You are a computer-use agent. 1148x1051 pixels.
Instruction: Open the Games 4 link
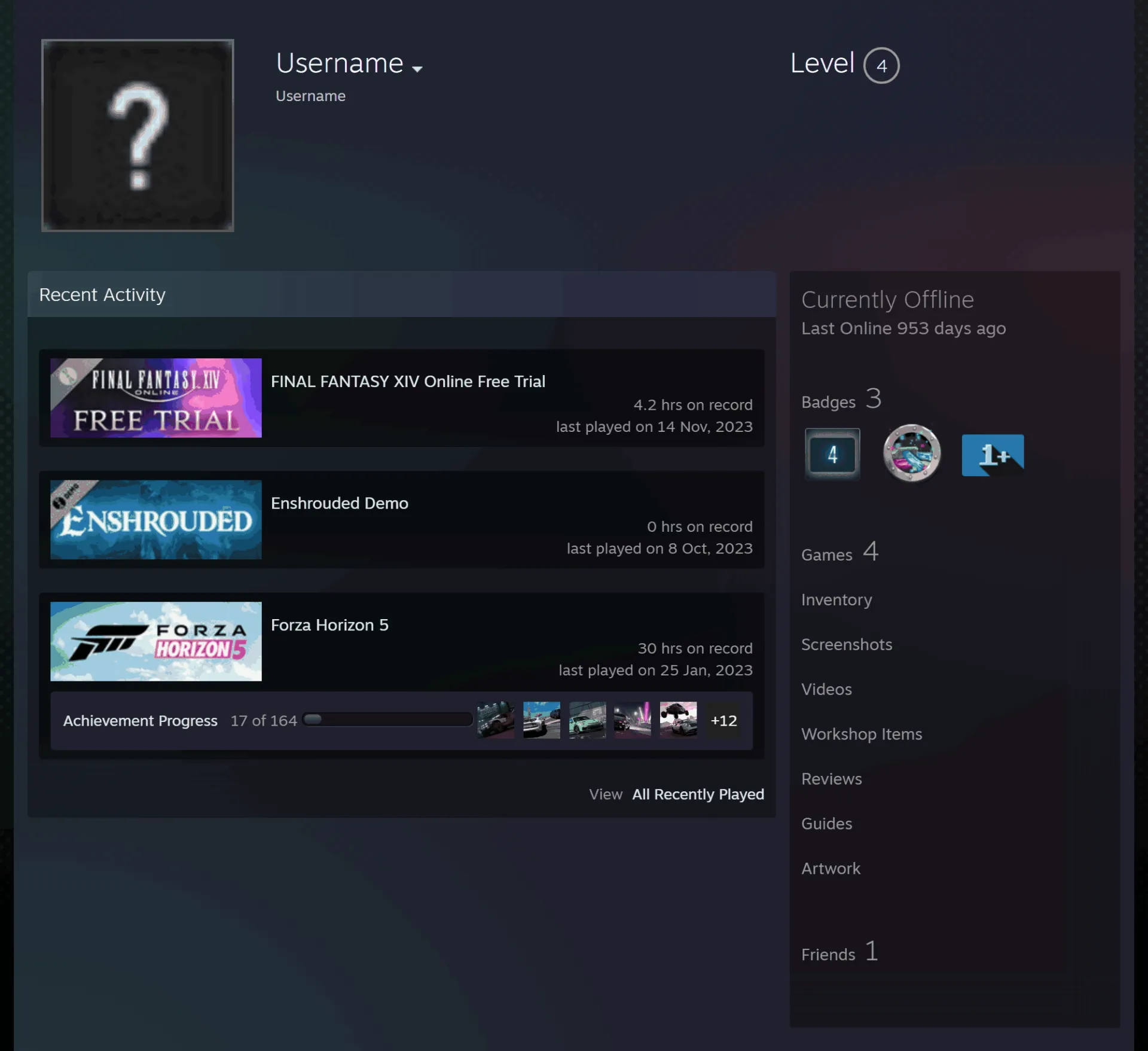pyautogui.click(x=840, y=552)
